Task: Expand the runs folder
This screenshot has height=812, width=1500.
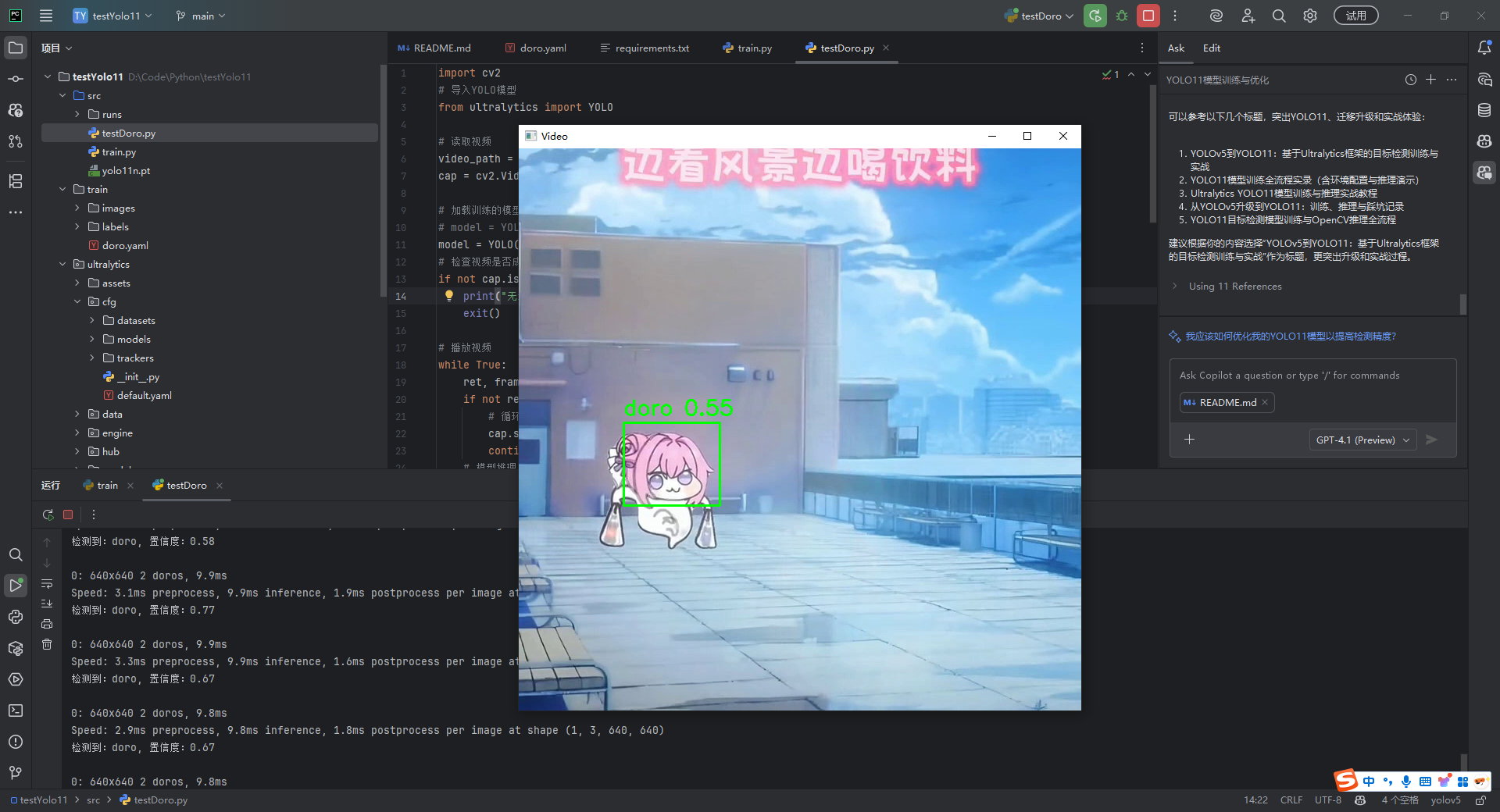Action: pos(77,114)
